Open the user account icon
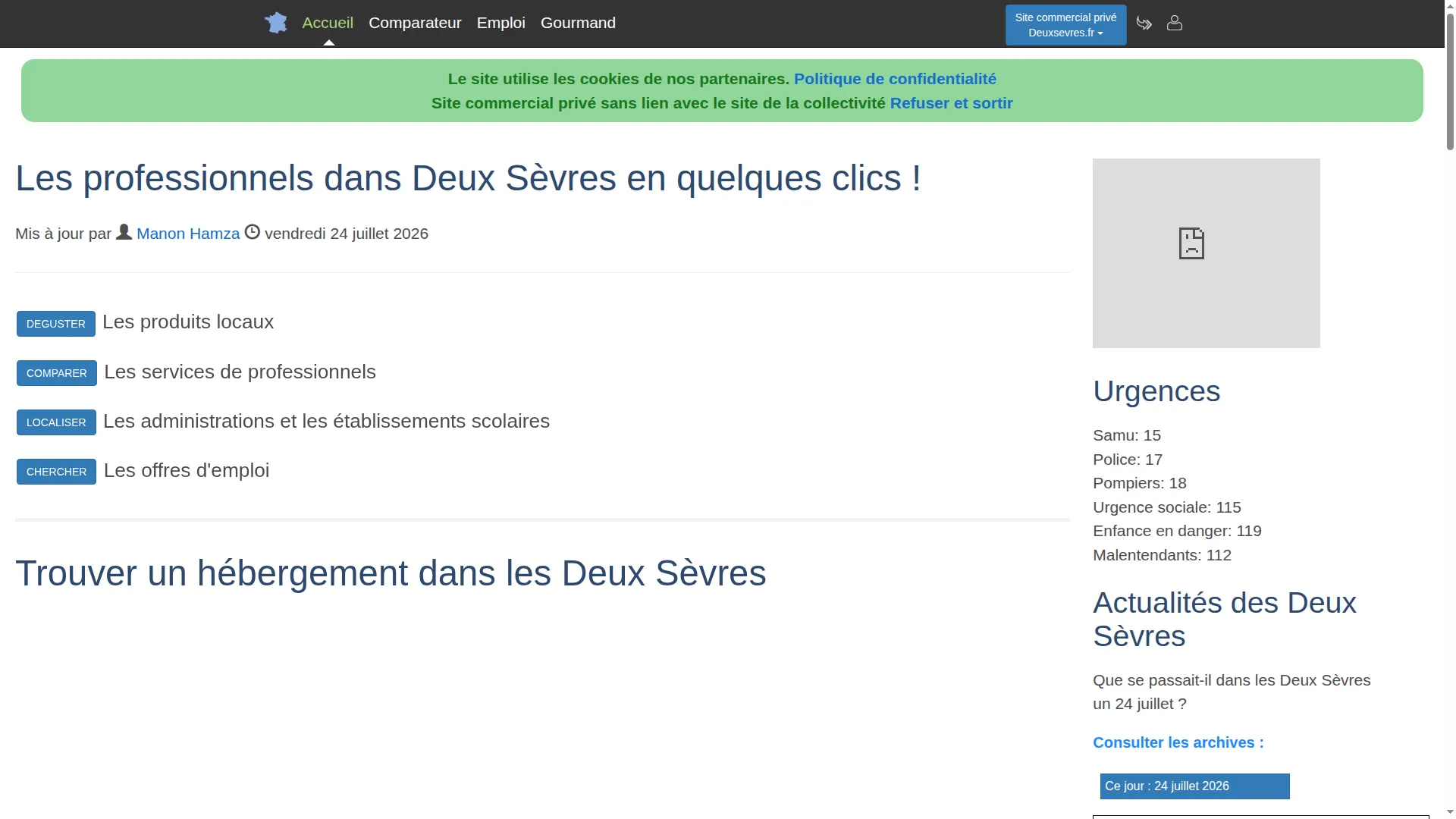Screen dimensions: 1456x819 1175,24
